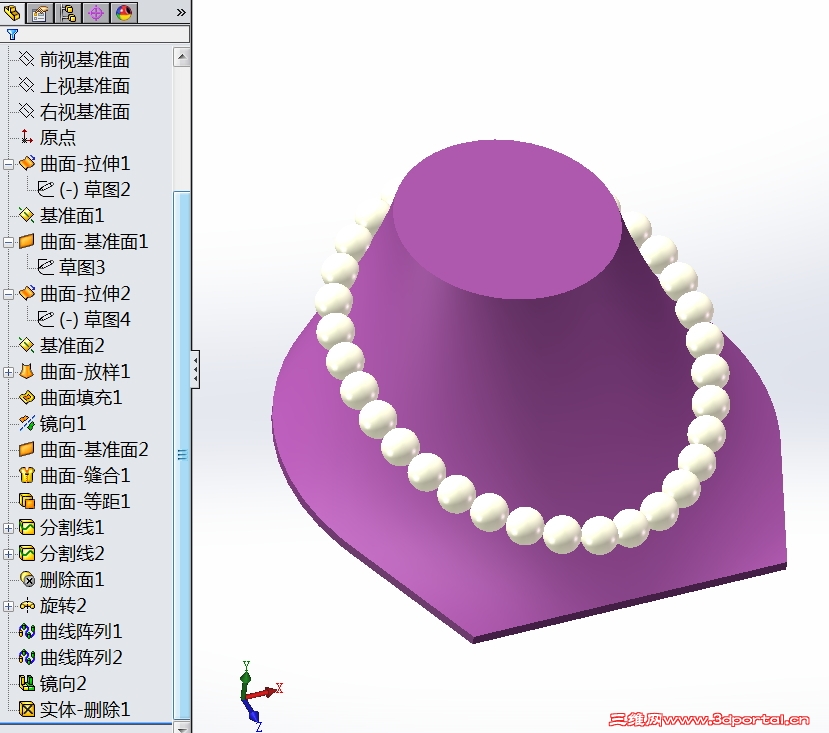The height and width of the screenshot is (733, 829).
Task: Select the (-) 草图2 sketch item
Action: coord(85,189)
